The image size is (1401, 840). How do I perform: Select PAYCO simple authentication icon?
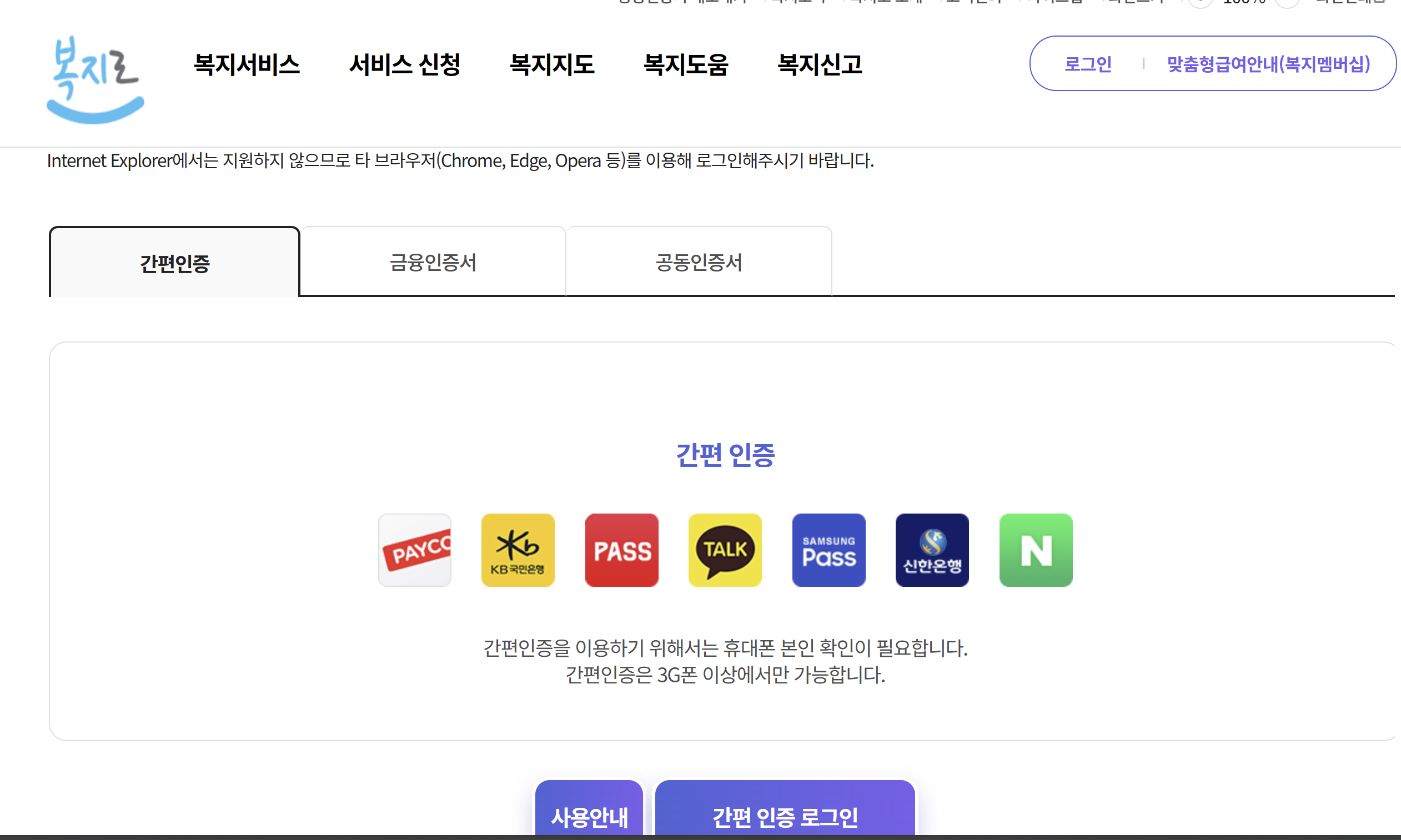[x=415, y=550]
